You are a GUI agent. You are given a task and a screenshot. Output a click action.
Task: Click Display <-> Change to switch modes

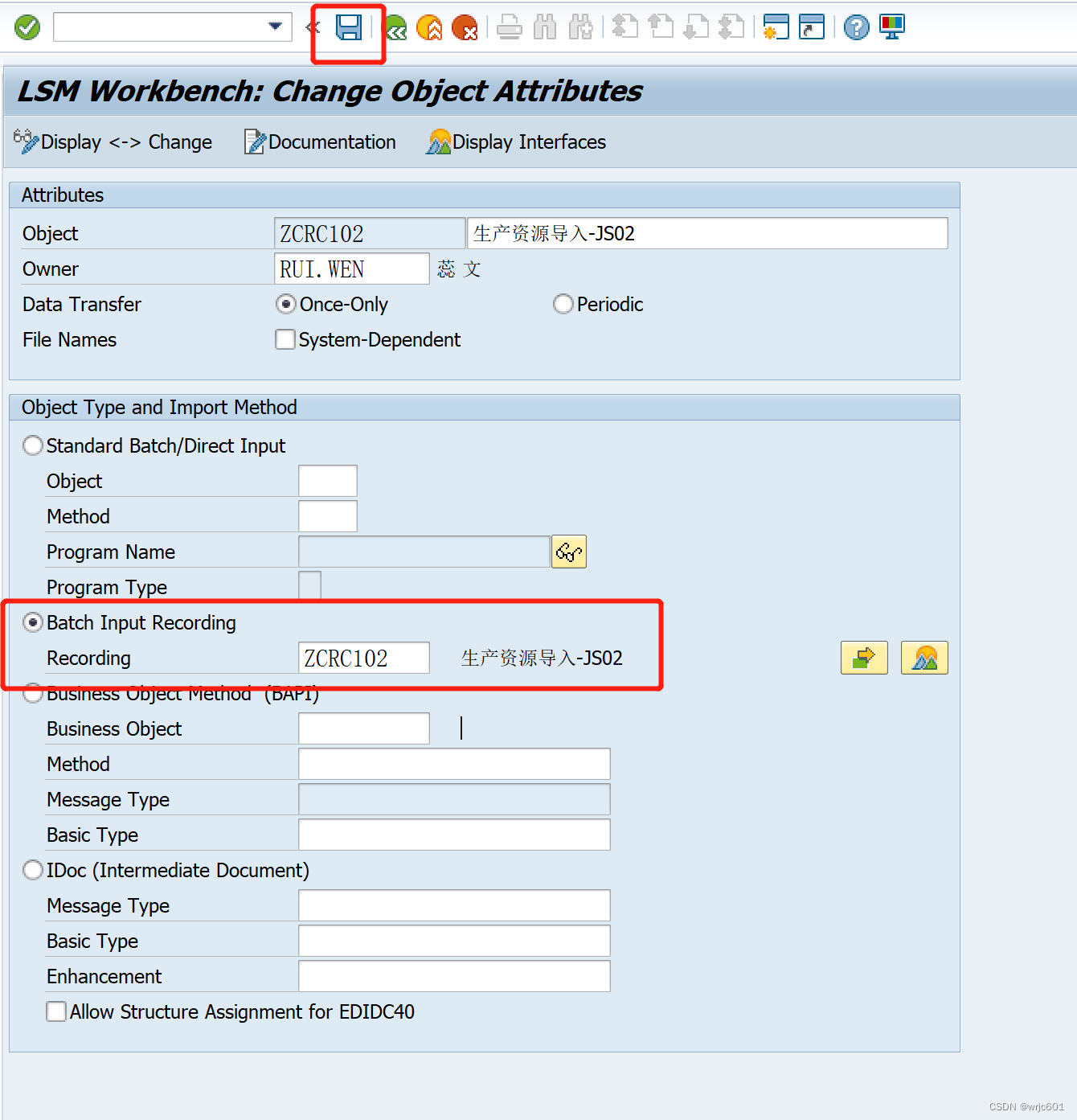pos(113,142)
